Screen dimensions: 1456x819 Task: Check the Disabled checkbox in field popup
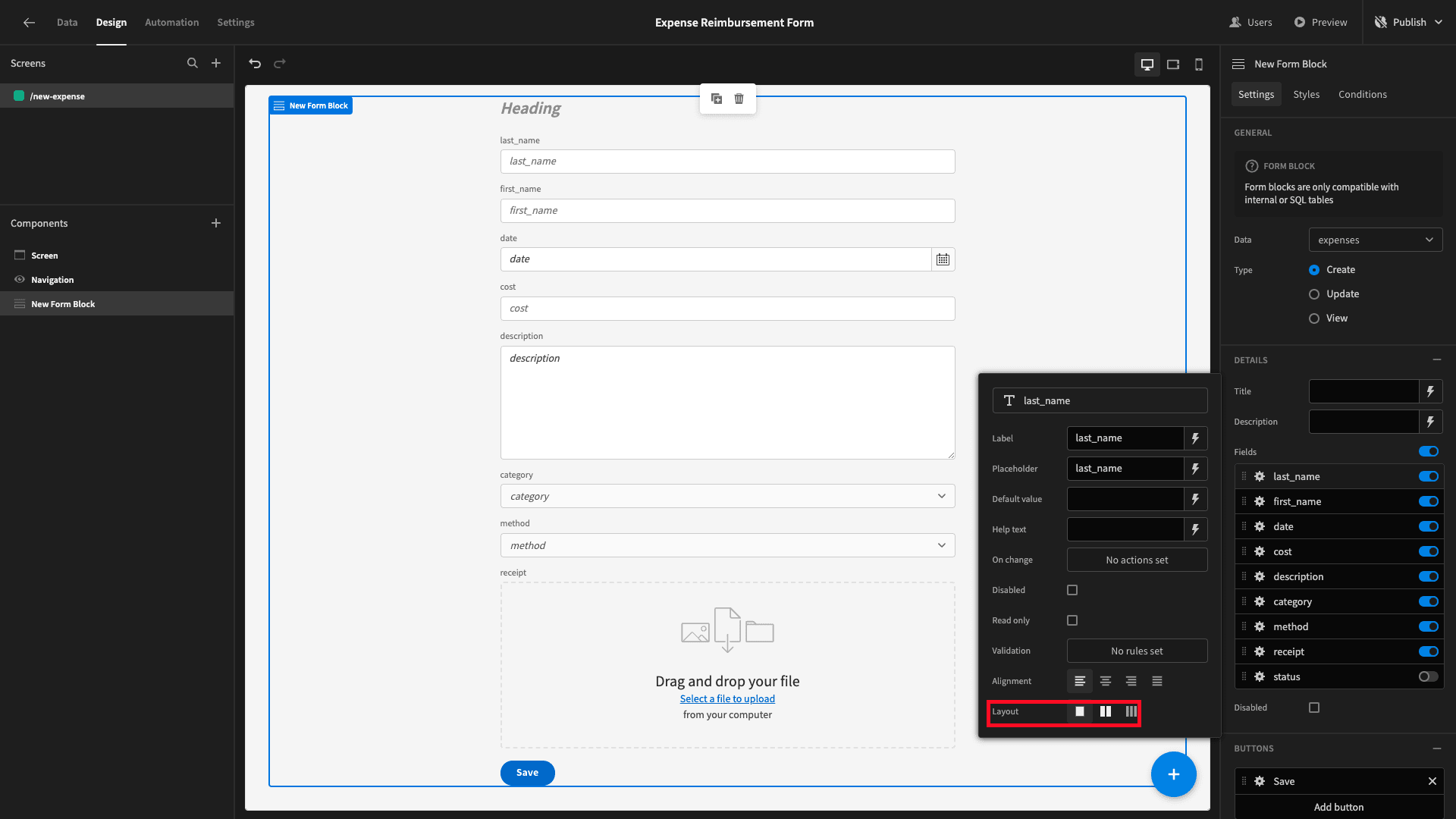click(1072, 590)
